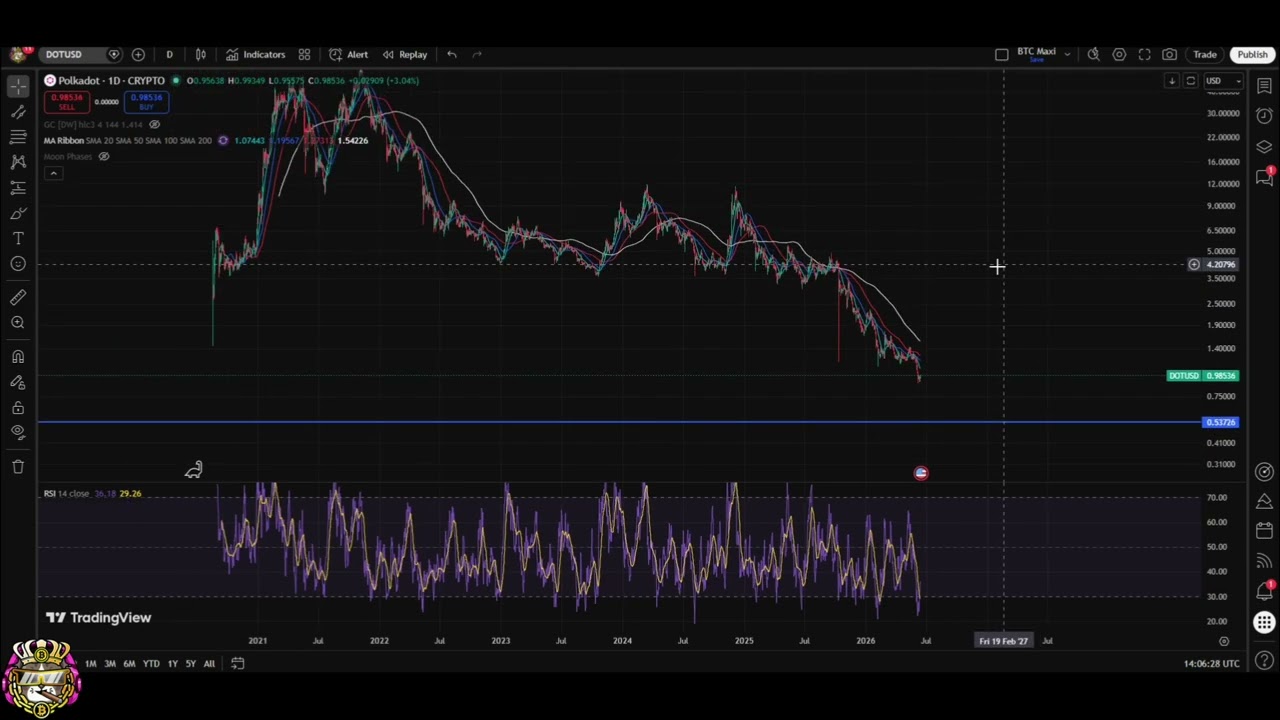1280x720 pixels.
Task: Select the 3M date range
Action: pyautogui.click(x=110, y=663)
